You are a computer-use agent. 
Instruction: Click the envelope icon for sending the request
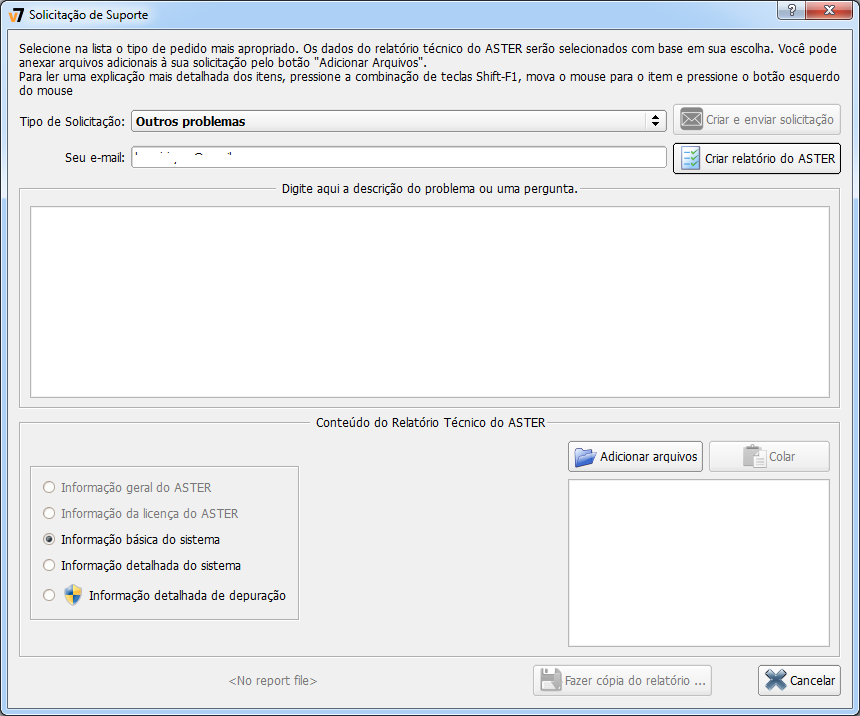tap(691, 120)
